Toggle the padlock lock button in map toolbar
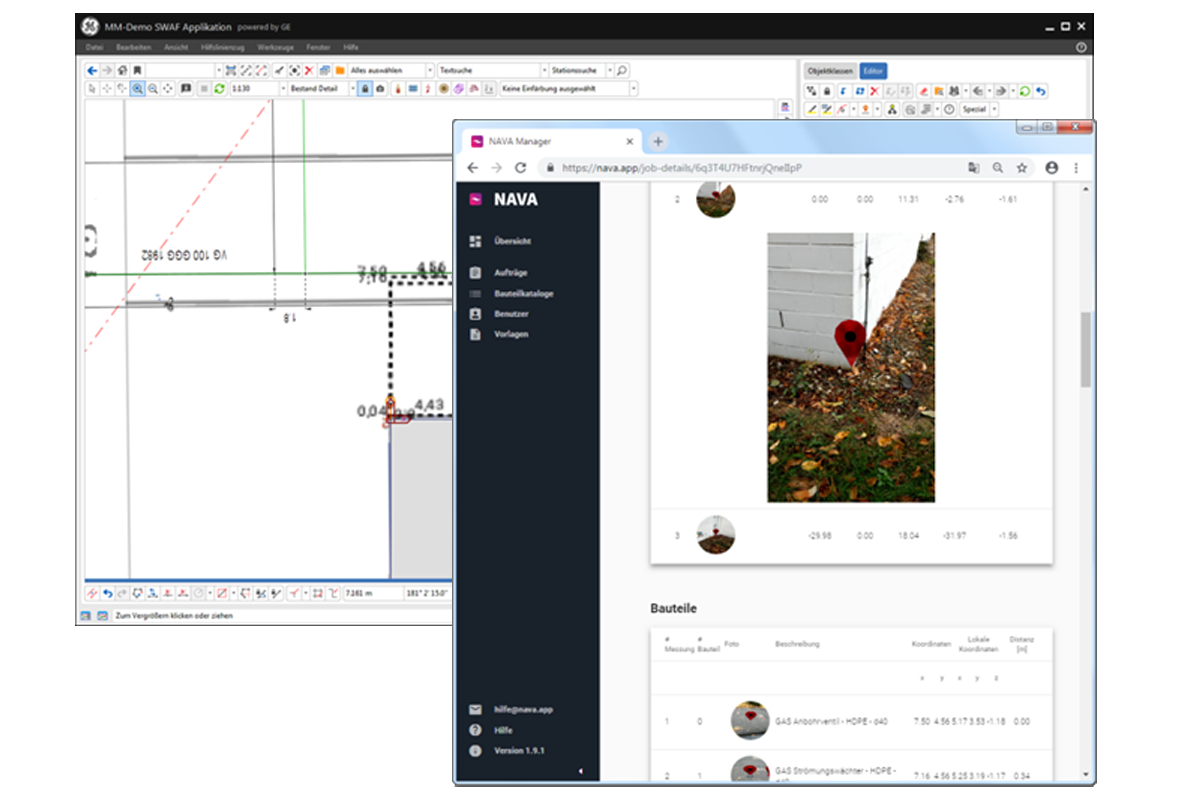This screenshot has width=1200, height=800. tap(365, 89)
